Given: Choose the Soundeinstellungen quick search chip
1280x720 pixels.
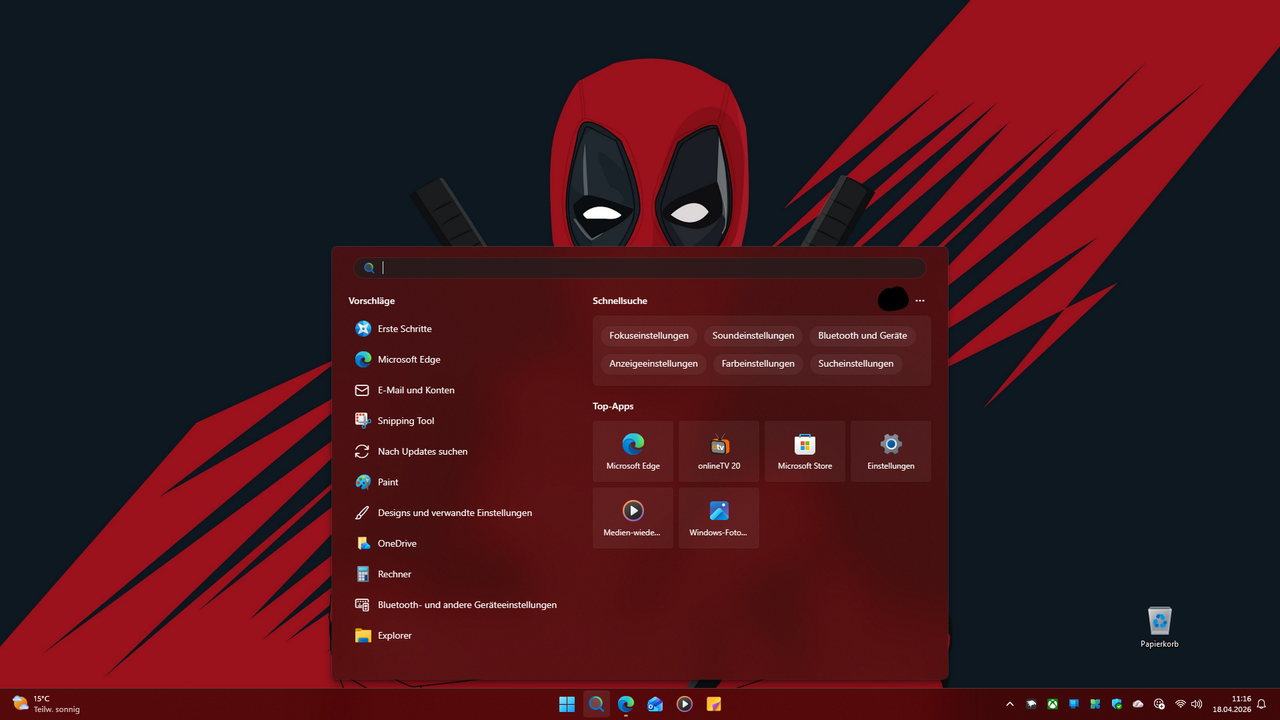Looking at the screenshot, I should [x=753, y=336].
